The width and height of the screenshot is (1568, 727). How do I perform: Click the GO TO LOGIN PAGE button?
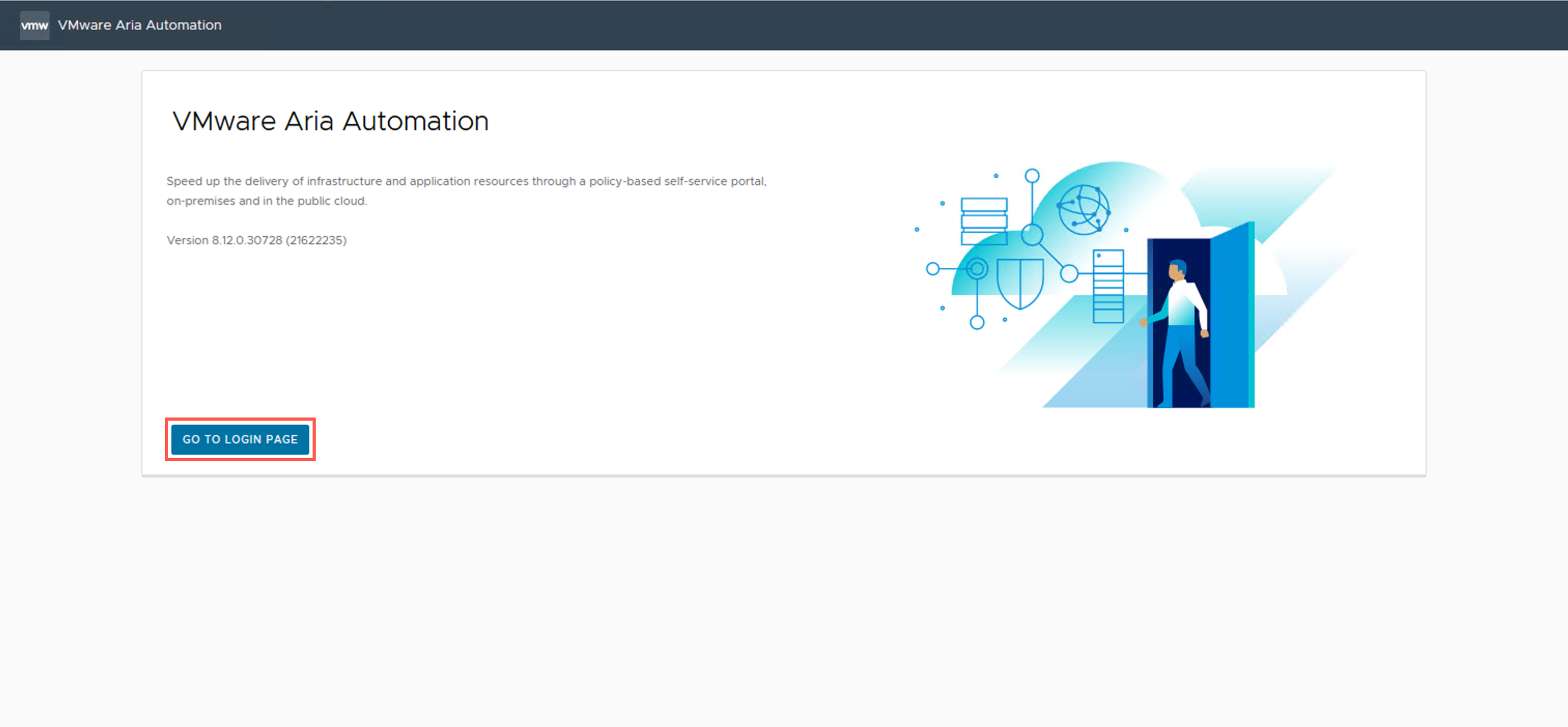pos(240,439)
